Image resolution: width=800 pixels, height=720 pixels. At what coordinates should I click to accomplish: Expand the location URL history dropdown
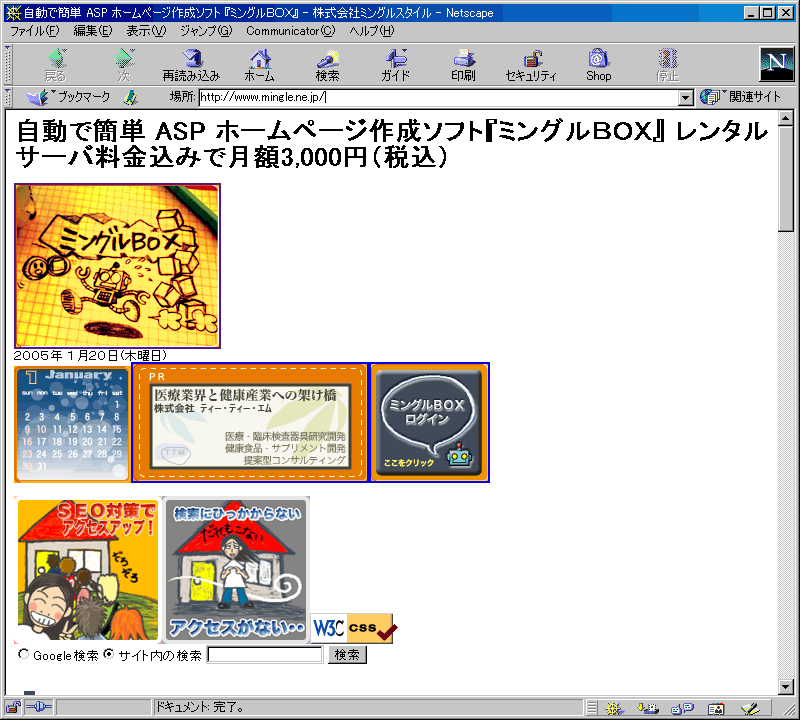(x=686, y=97)
